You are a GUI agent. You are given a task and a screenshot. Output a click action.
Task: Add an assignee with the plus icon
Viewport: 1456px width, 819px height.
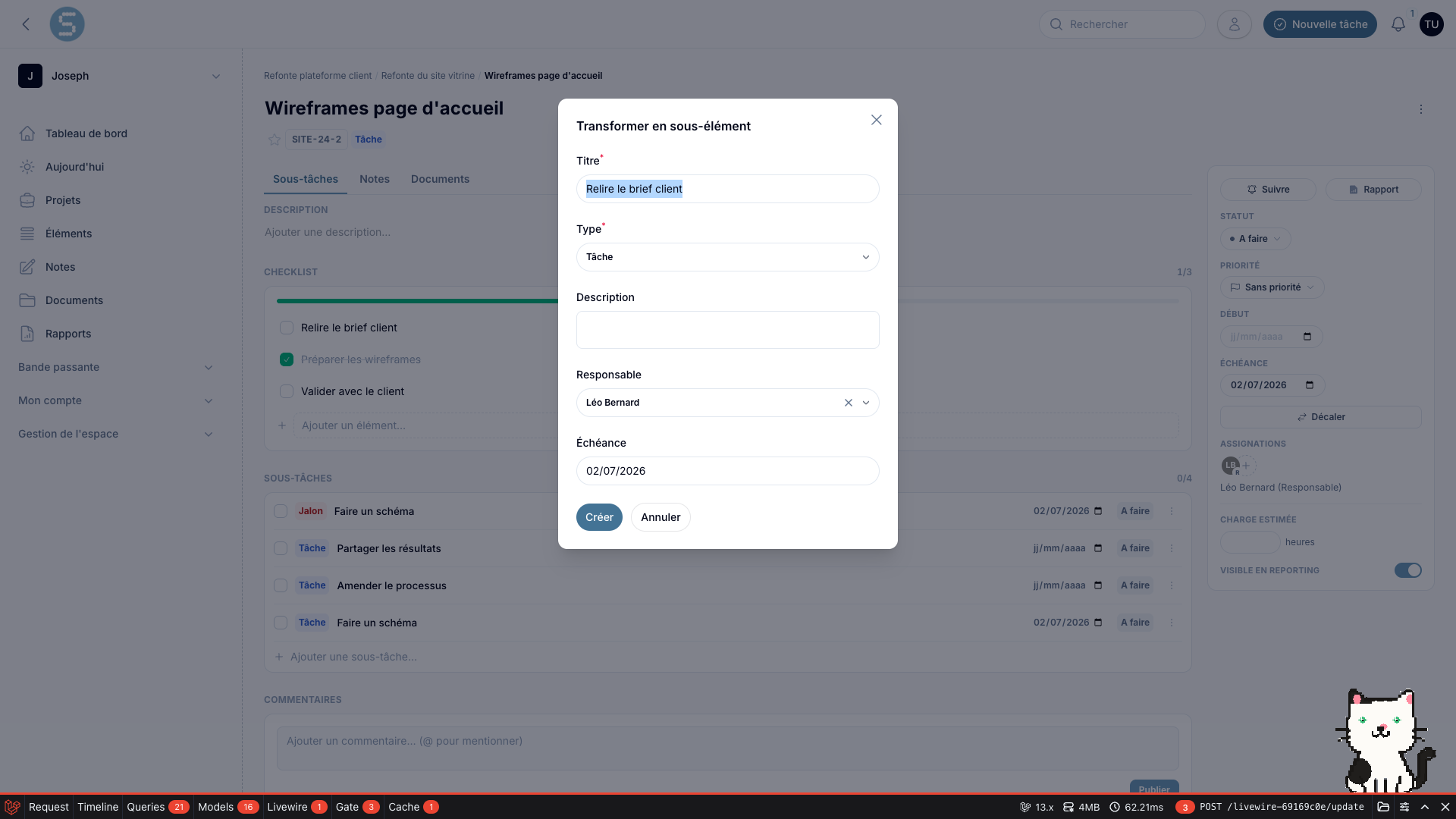pos(1246,466)
